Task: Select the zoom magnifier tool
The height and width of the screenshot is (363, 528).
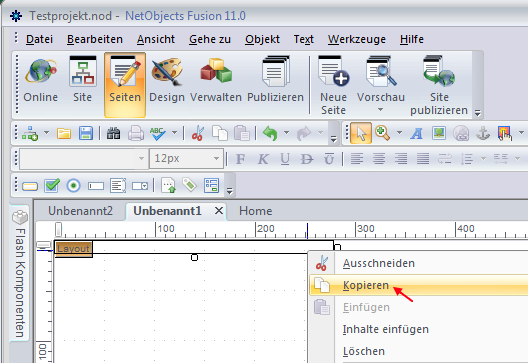Action: pyautogui.click(x=383, y=133)
